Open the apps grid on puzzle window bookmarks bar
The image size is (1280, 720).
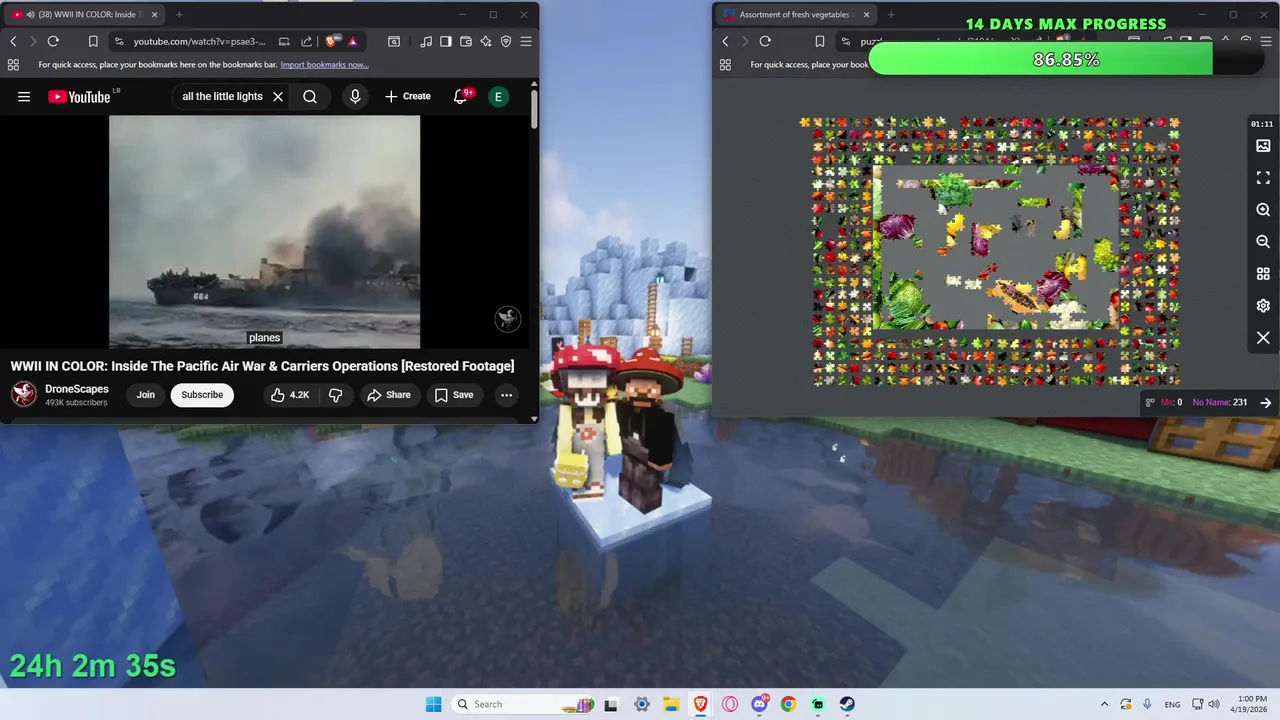click(725, 65)
